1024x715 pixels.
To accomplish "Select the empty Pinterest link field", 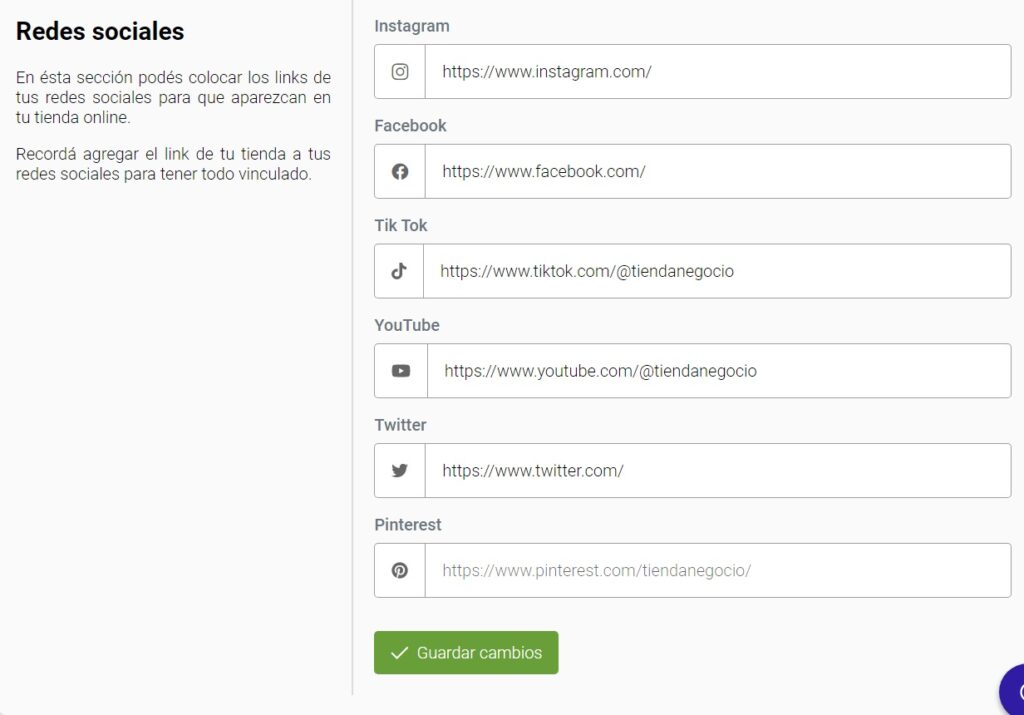I will point(718,571).
